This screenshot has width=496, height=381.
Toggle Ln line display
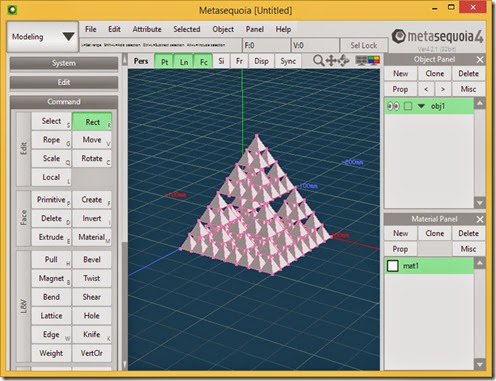[x=184, y=62]
